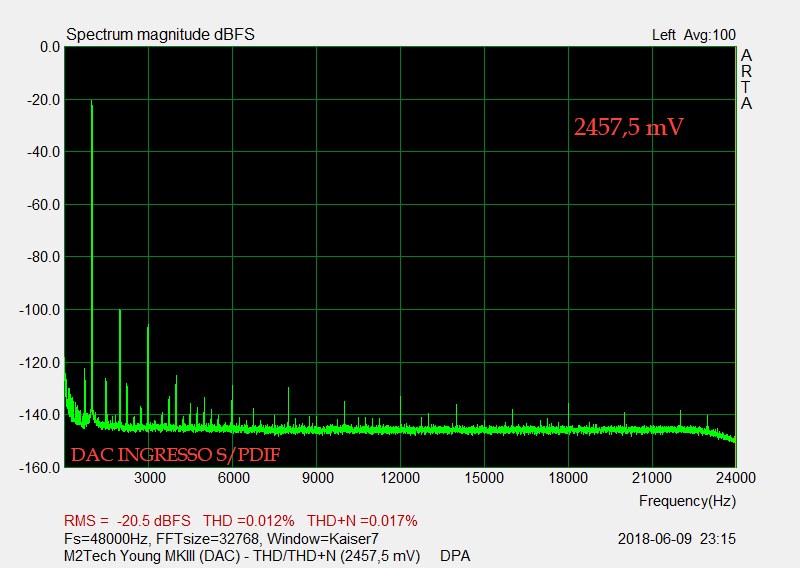Click the '-80.0' y-axis label

(43, 257)
